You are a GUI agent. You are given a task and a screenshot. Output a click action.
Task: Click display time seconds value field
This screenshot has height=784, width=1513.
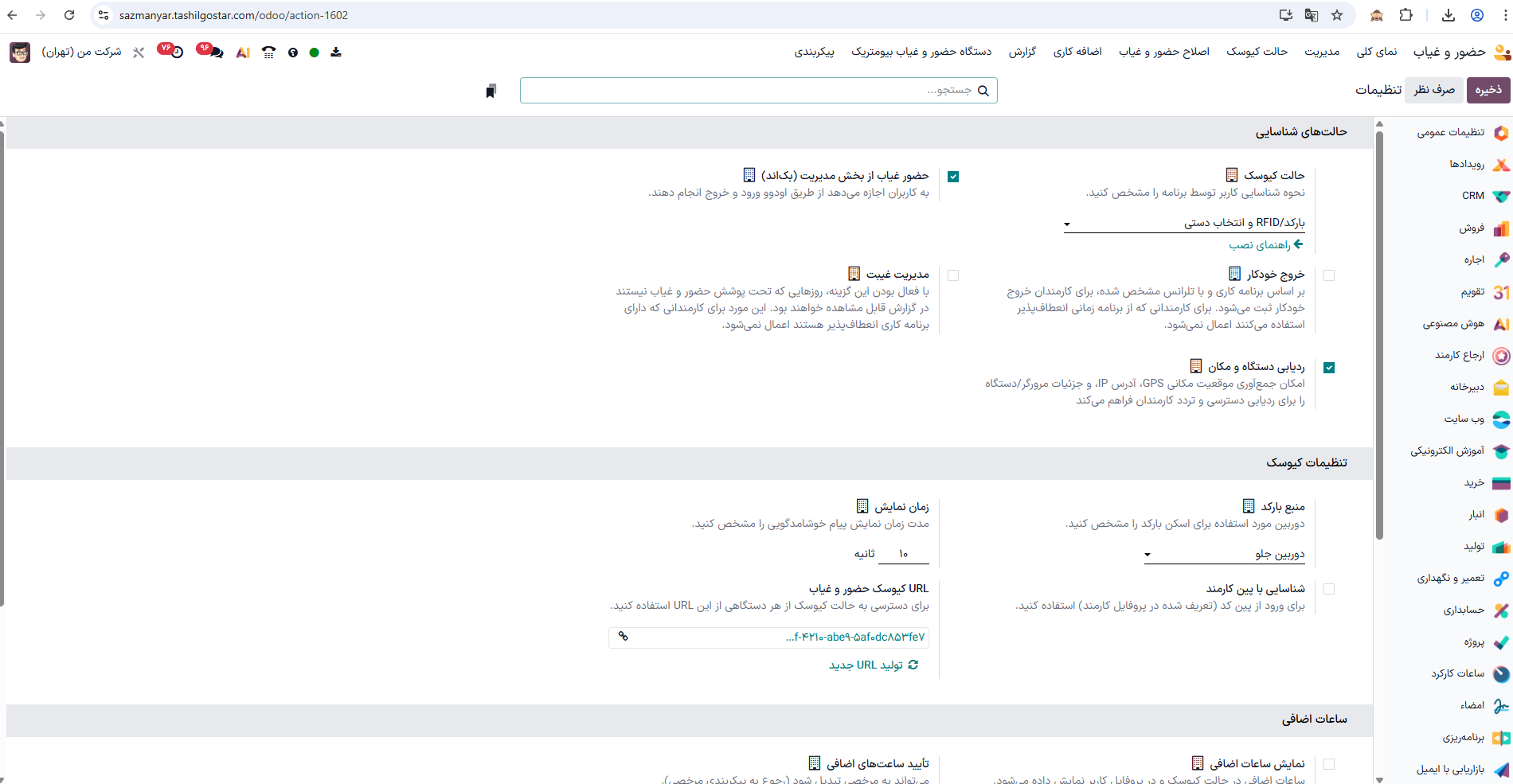click(x=903, y=554)
